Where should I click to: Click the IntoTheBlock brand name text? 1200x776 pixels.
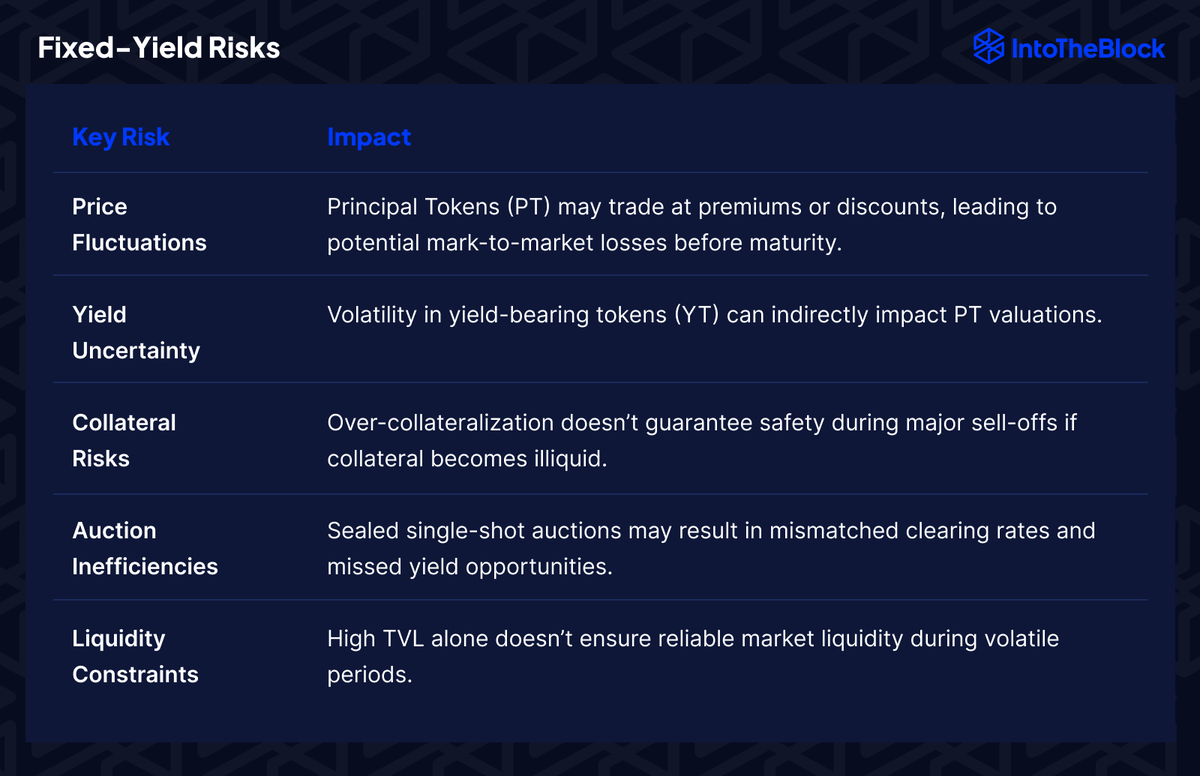point(1088,48)
